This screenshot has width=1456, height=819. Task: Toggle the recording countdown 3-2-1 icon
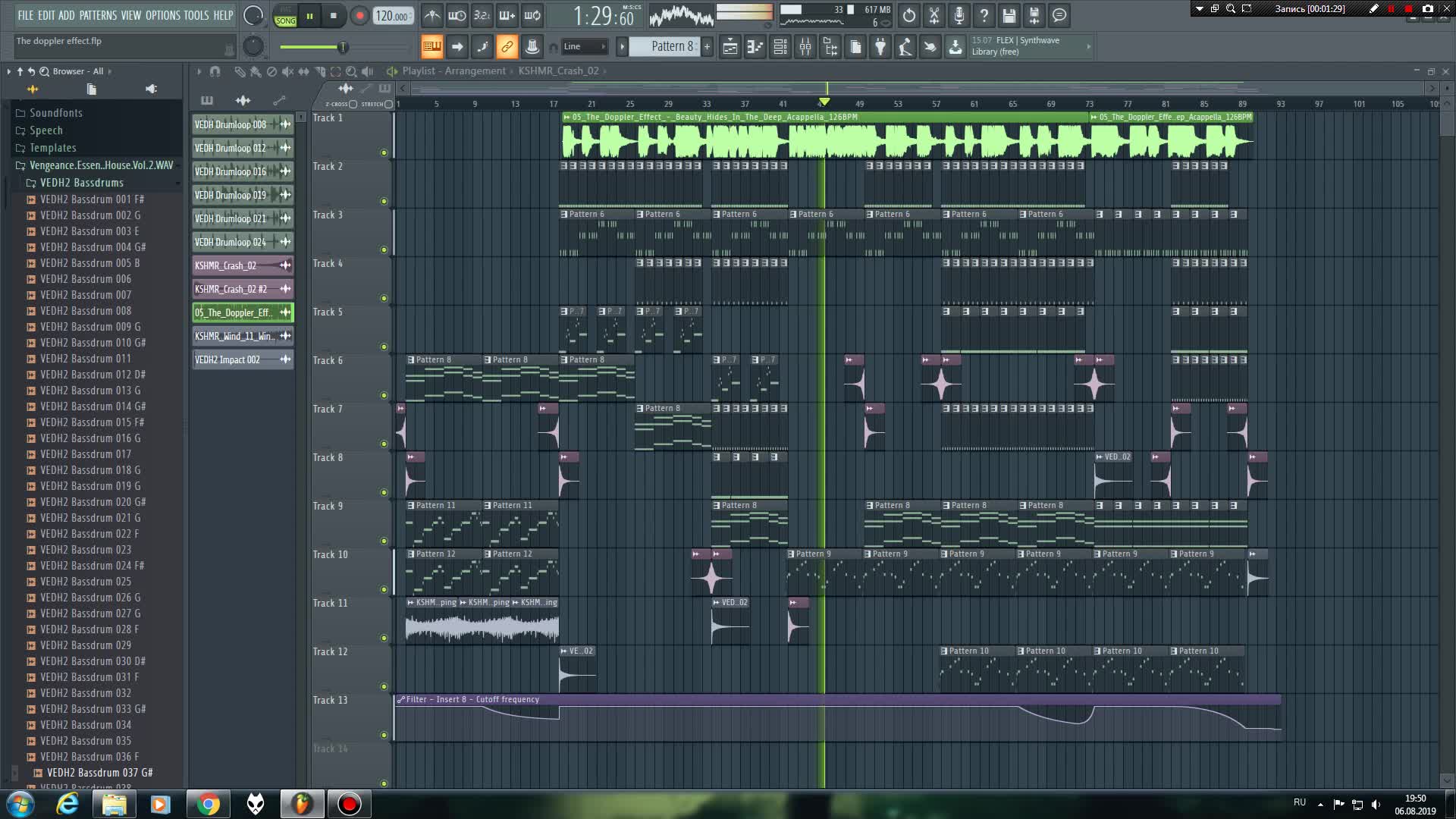point(482,15)
